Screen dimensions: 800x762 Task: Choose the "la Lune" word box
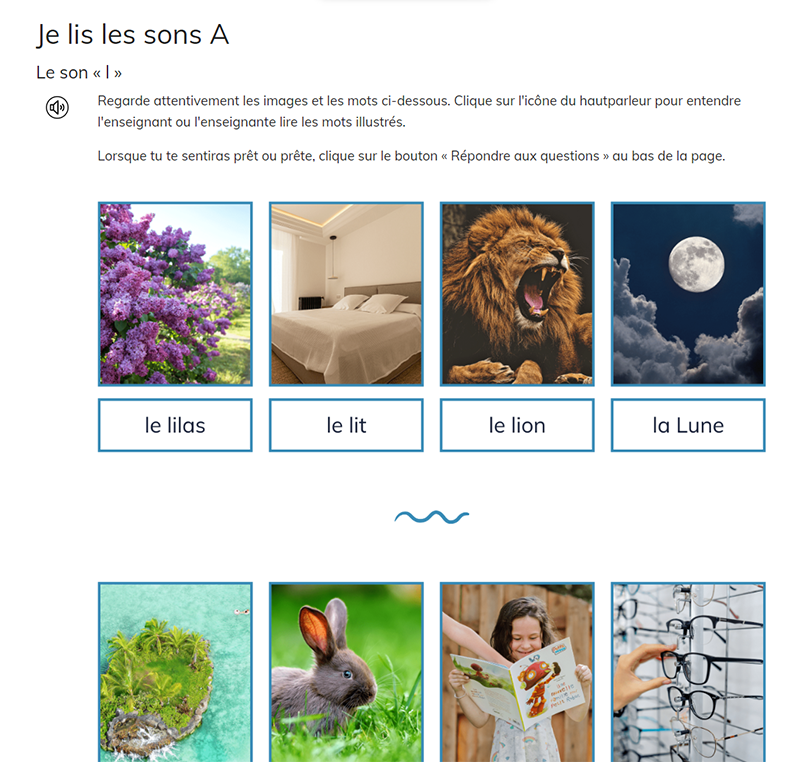click(688, 425)
